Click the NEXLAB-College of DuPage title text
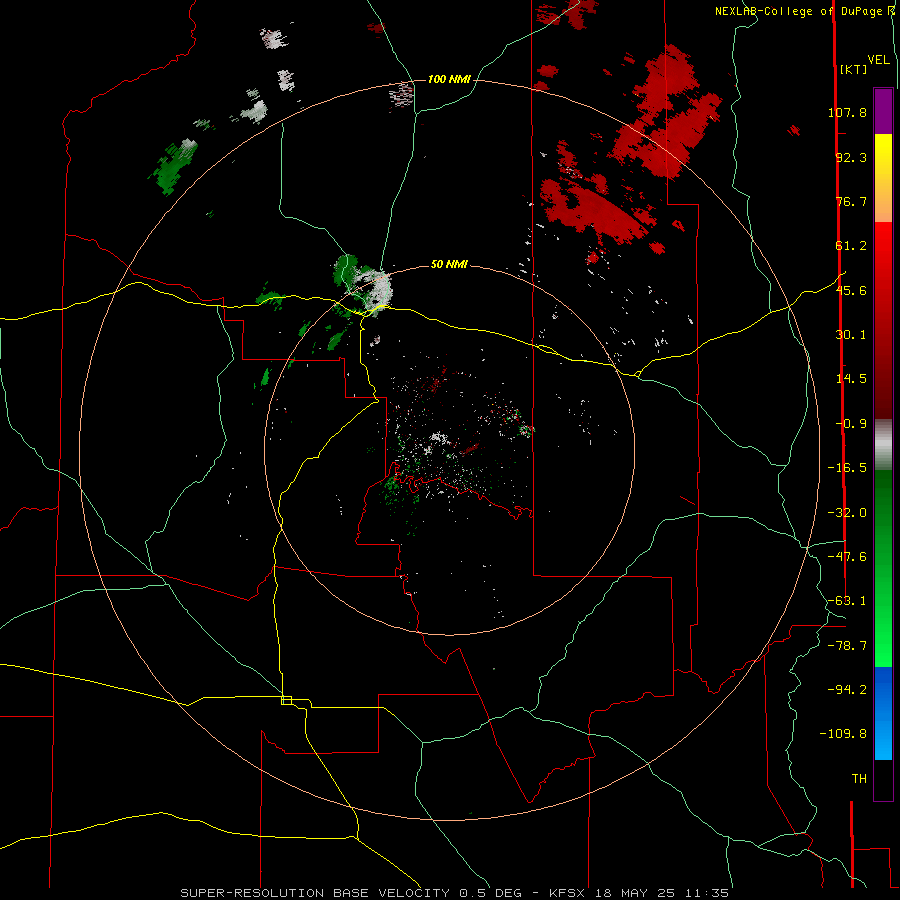Image resolution: width=900 pixels, height=900 pixels. click(798, 11)
